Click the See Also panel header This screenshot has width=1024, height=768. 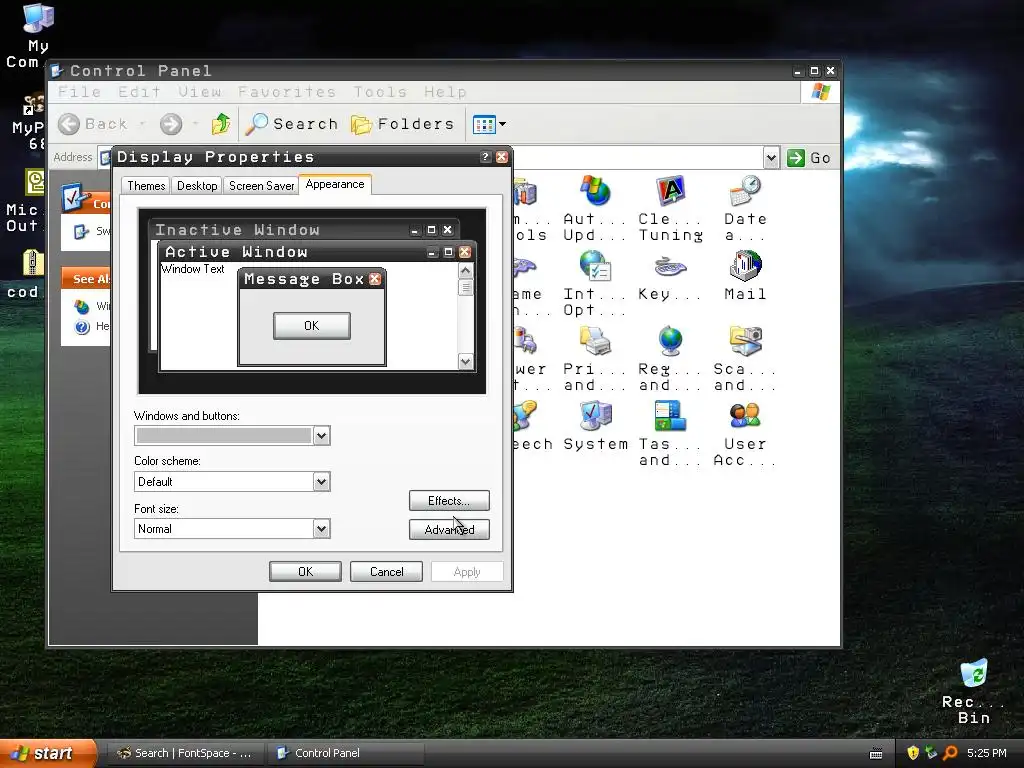point(86,278)
